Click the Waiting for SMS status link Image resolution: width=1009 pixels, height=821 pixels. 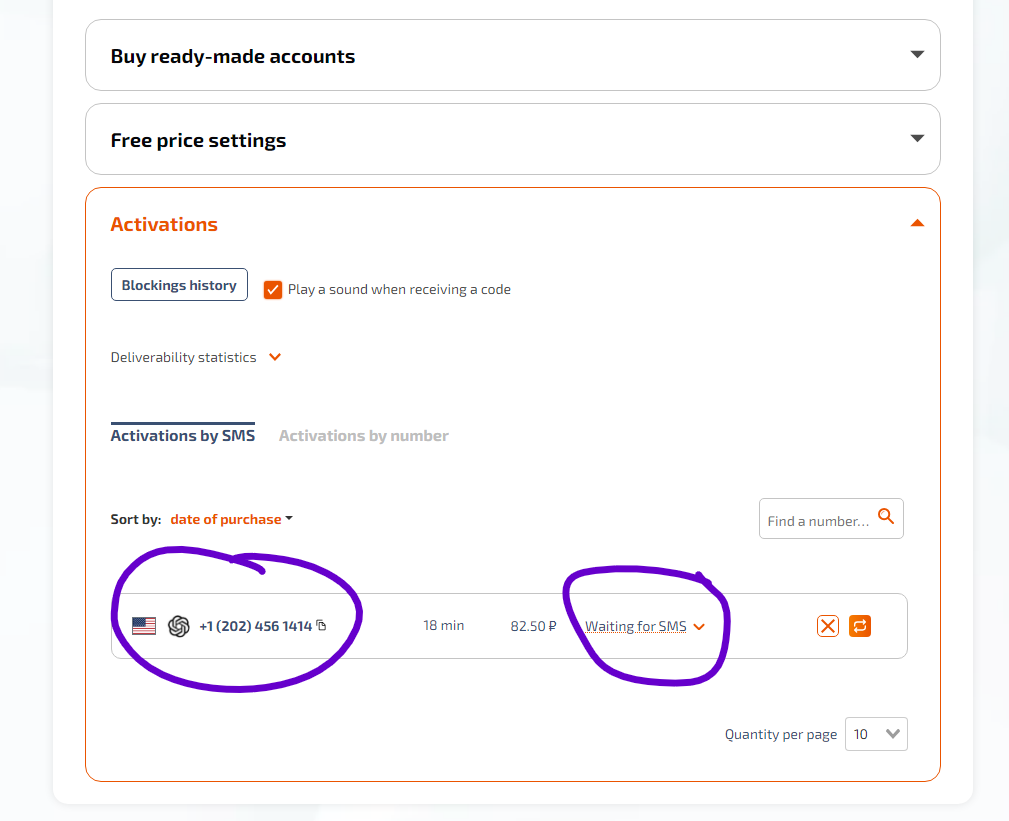pyautogui.click(x=635, y=627)
